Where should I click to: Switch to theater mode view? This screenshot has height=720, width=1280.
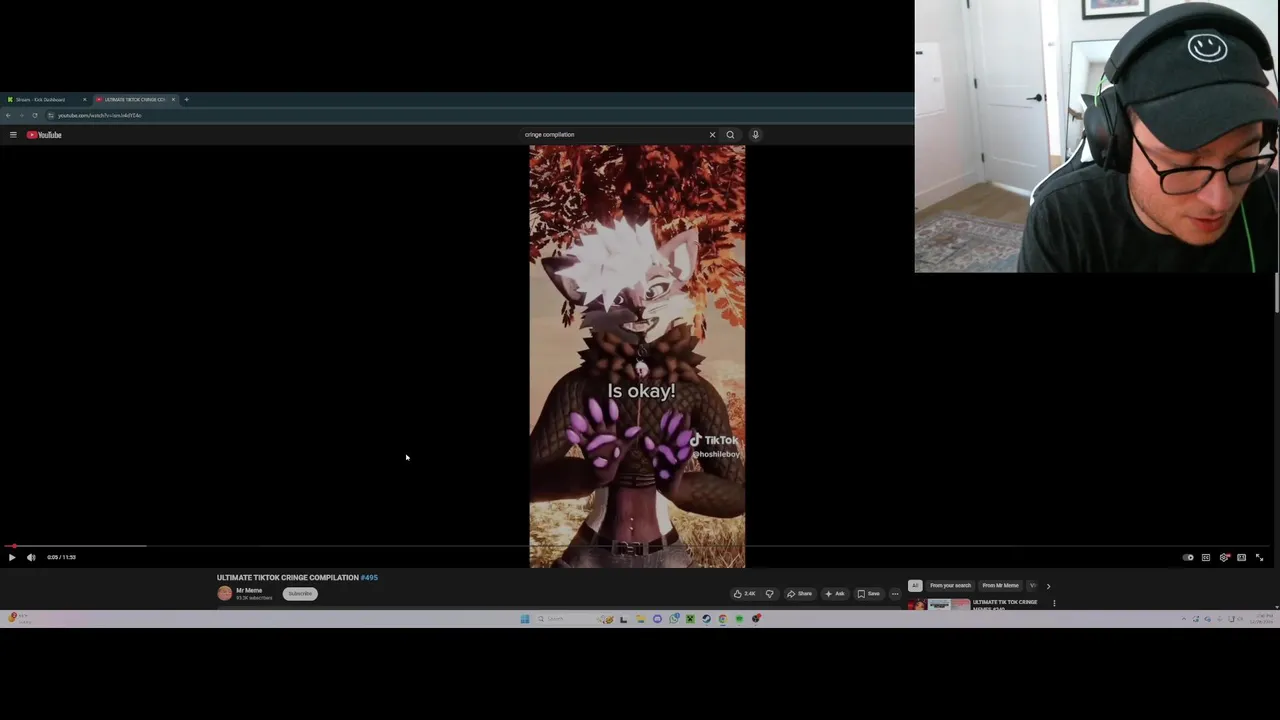(1241, 557)
